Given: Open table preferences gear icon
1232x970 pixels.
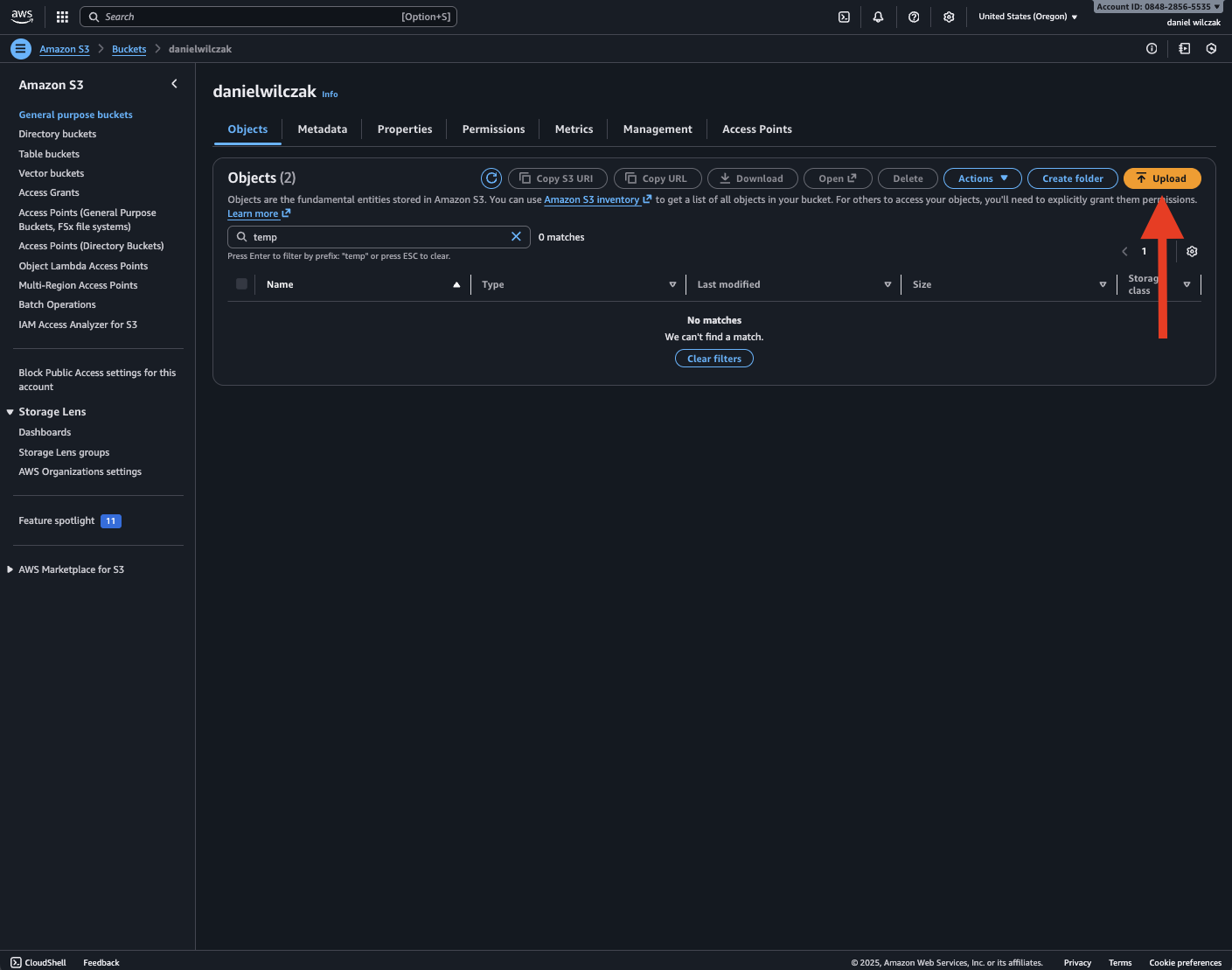Looking at the screenshot, I should [x=1192, y=252].
